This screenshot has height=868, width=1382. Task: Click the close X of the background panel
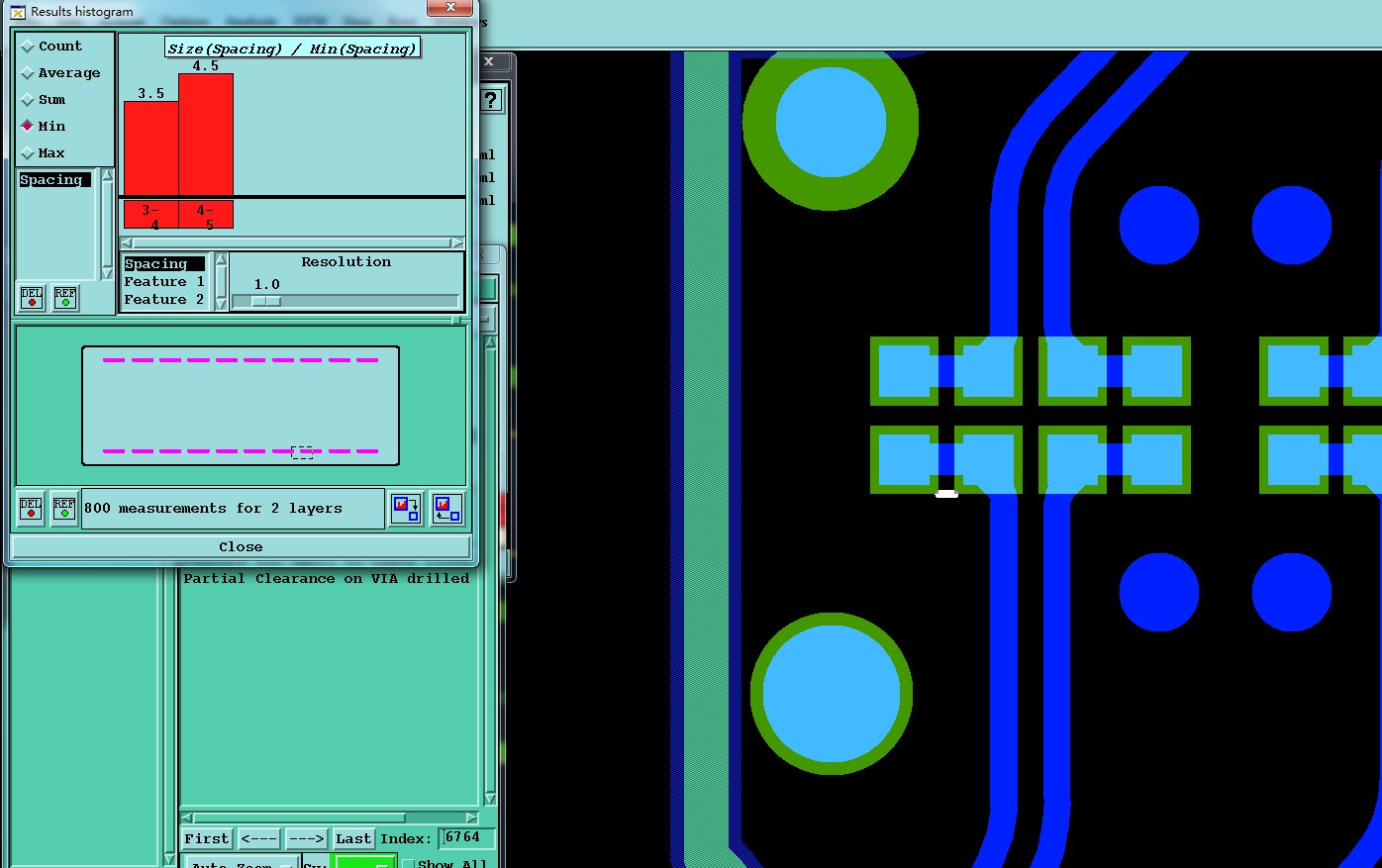tap(489, 61)
